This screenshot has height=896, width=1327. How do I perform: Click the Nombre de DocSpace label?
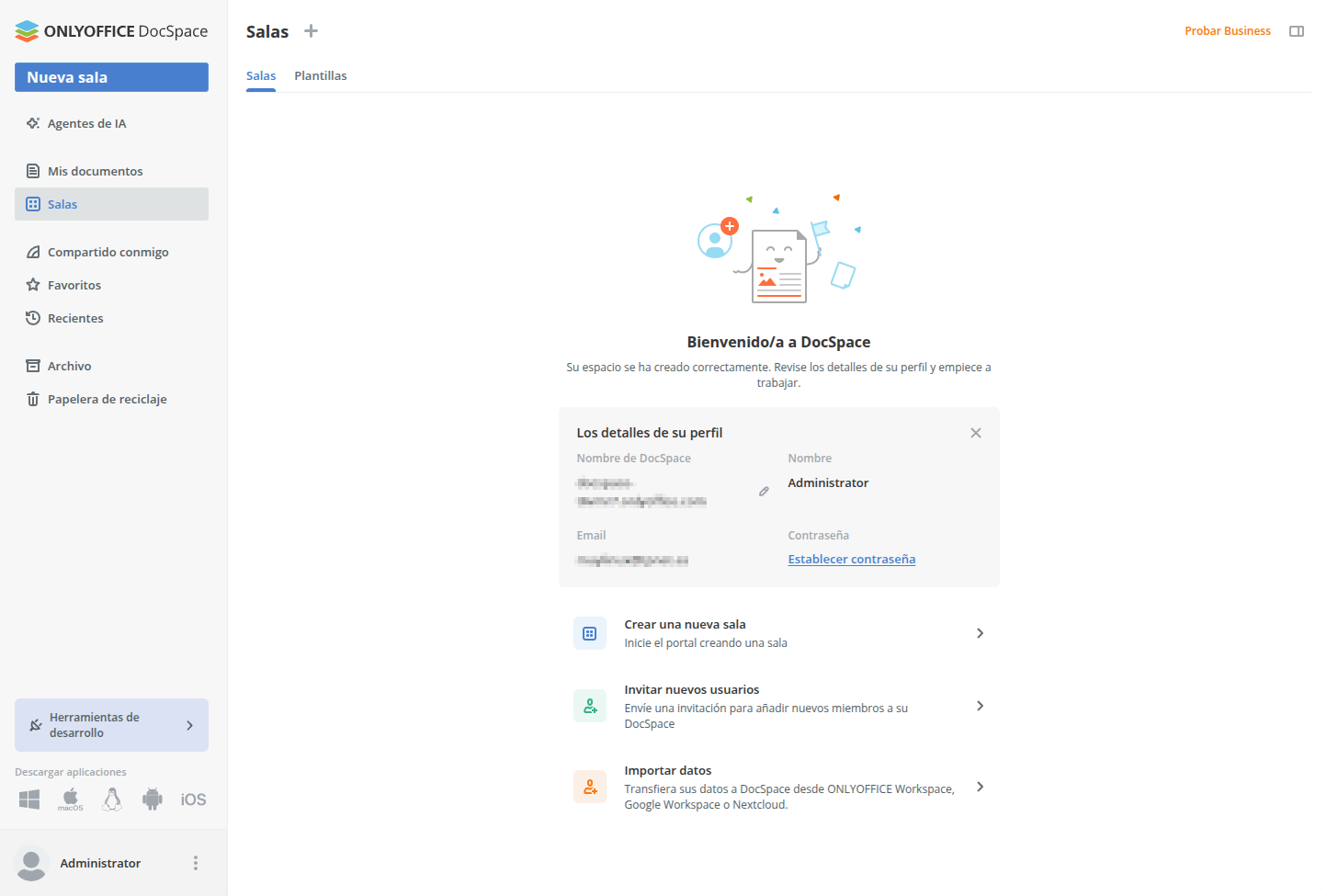(x=634, y=459)
